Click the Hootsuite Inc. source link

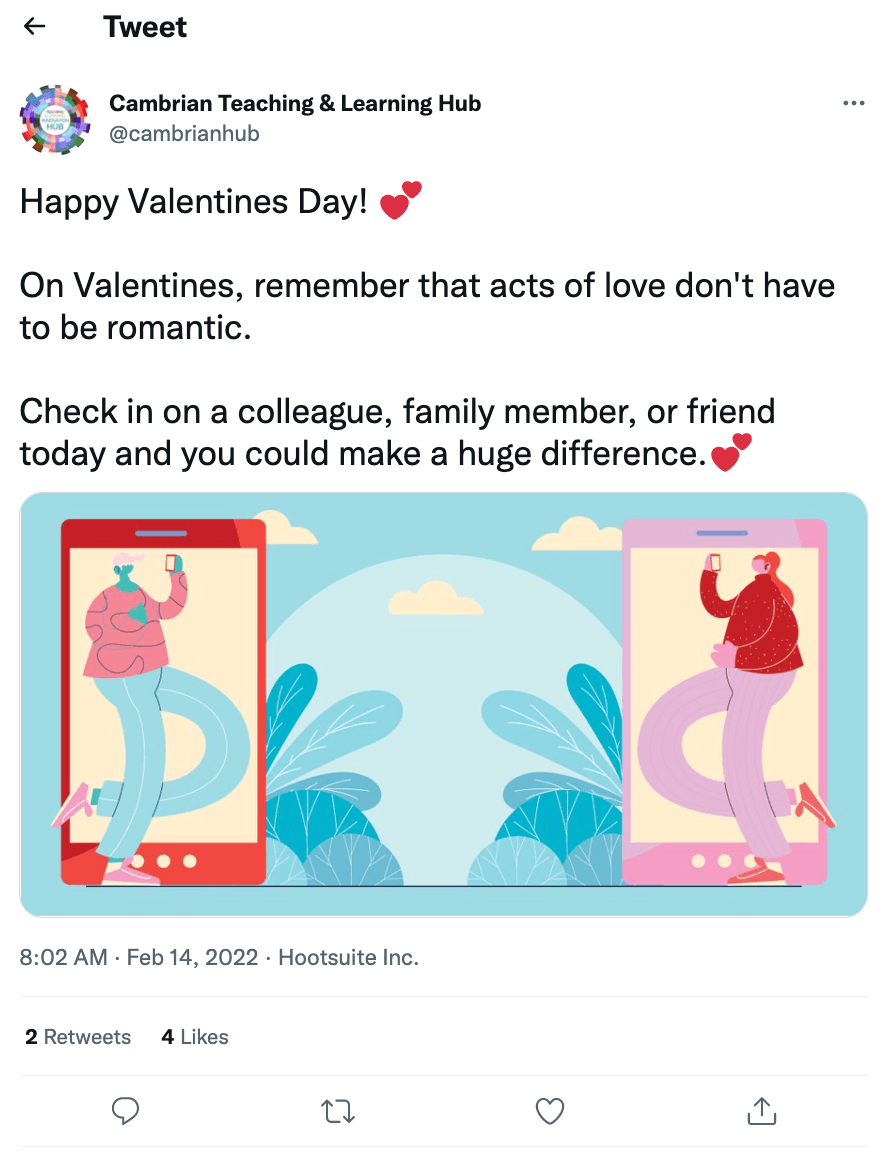click(x=348, y=957)
